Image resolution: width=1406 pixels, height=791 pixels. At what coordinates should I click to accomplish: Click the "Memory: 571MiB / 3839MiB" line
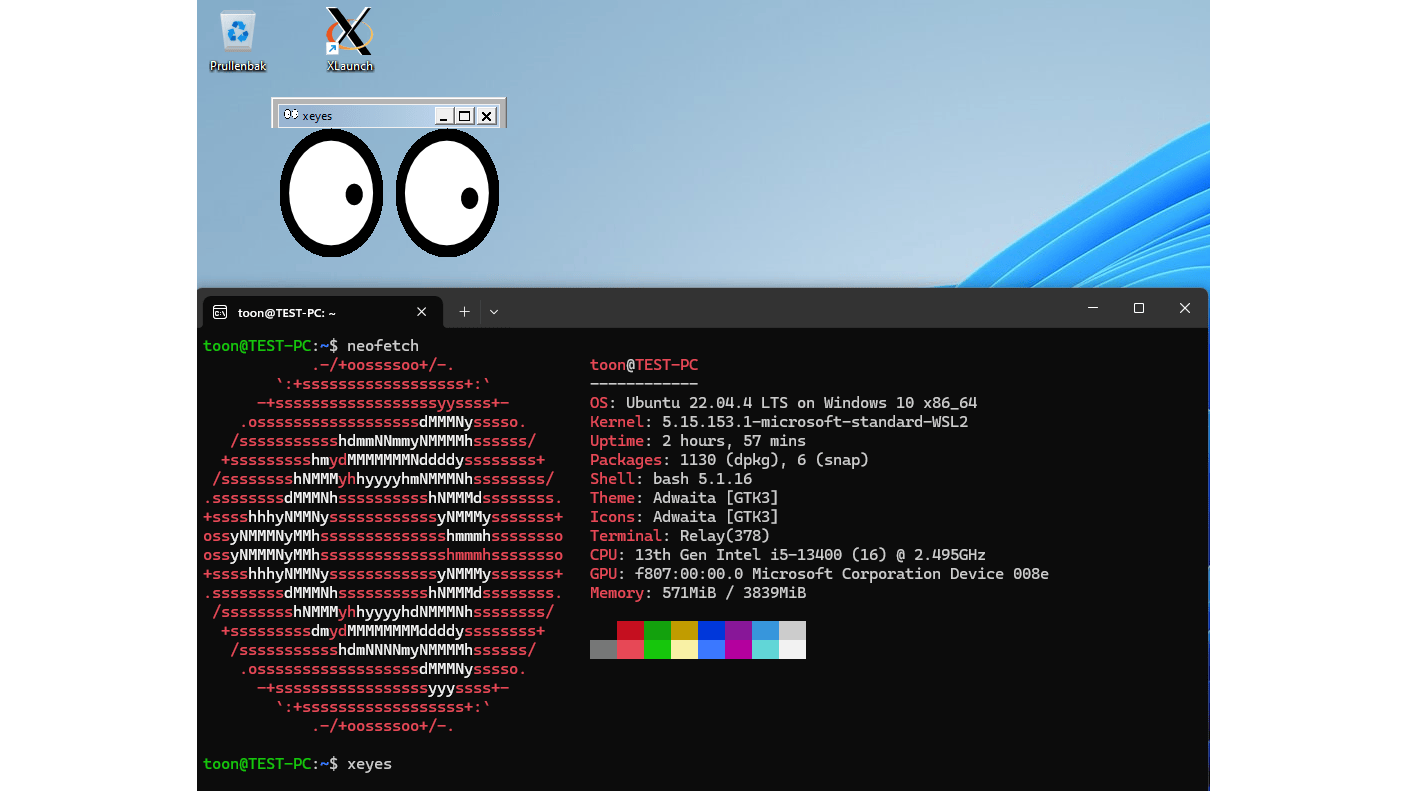point(698,593)
